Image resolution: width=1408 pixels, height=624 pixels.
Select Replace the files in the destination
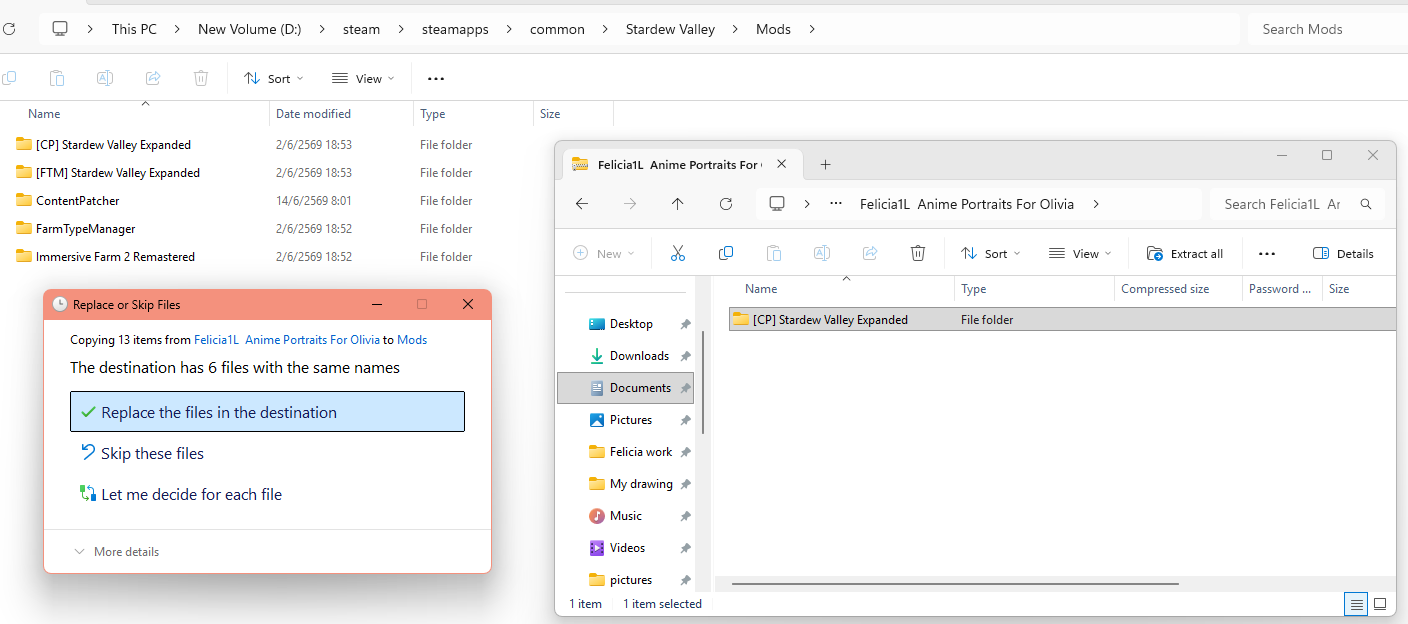(x=267, y=412)
